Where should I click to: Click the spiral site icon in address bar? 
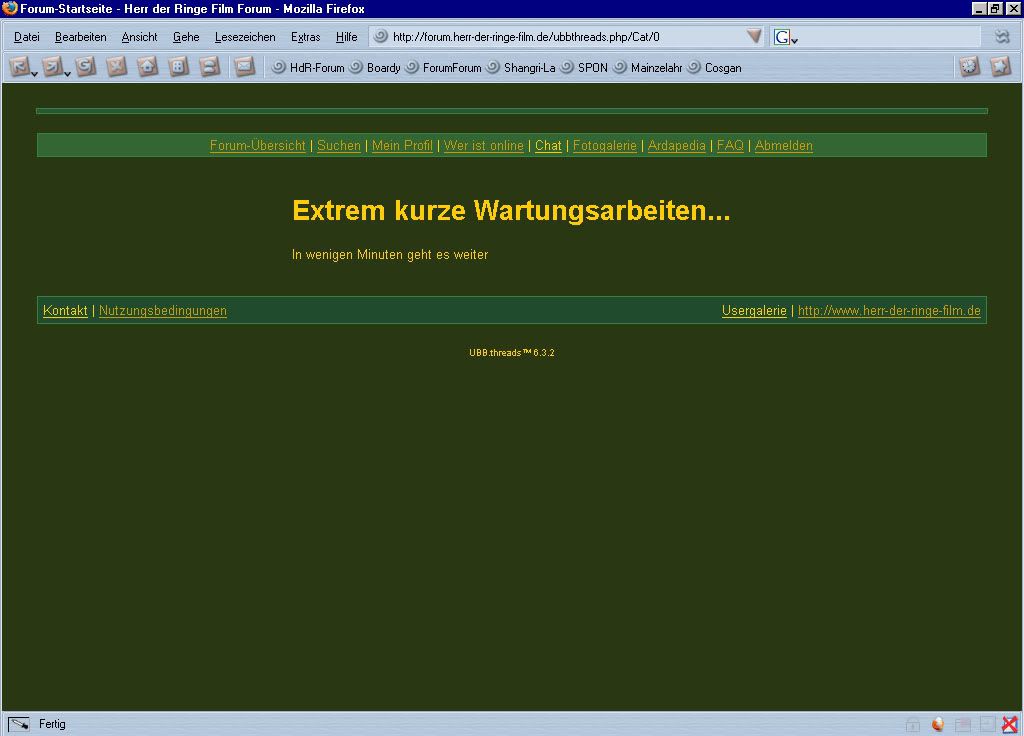(x=381, y=37)
